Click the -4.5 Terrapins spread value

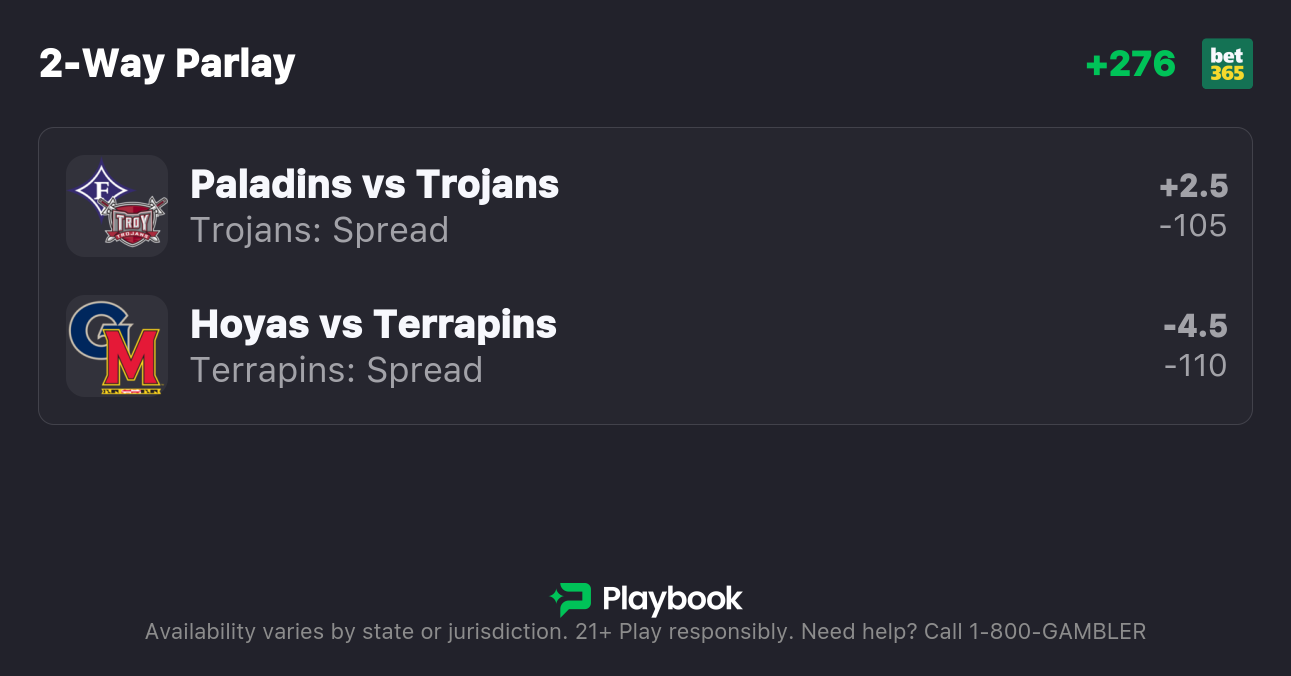coord(1195,327)
